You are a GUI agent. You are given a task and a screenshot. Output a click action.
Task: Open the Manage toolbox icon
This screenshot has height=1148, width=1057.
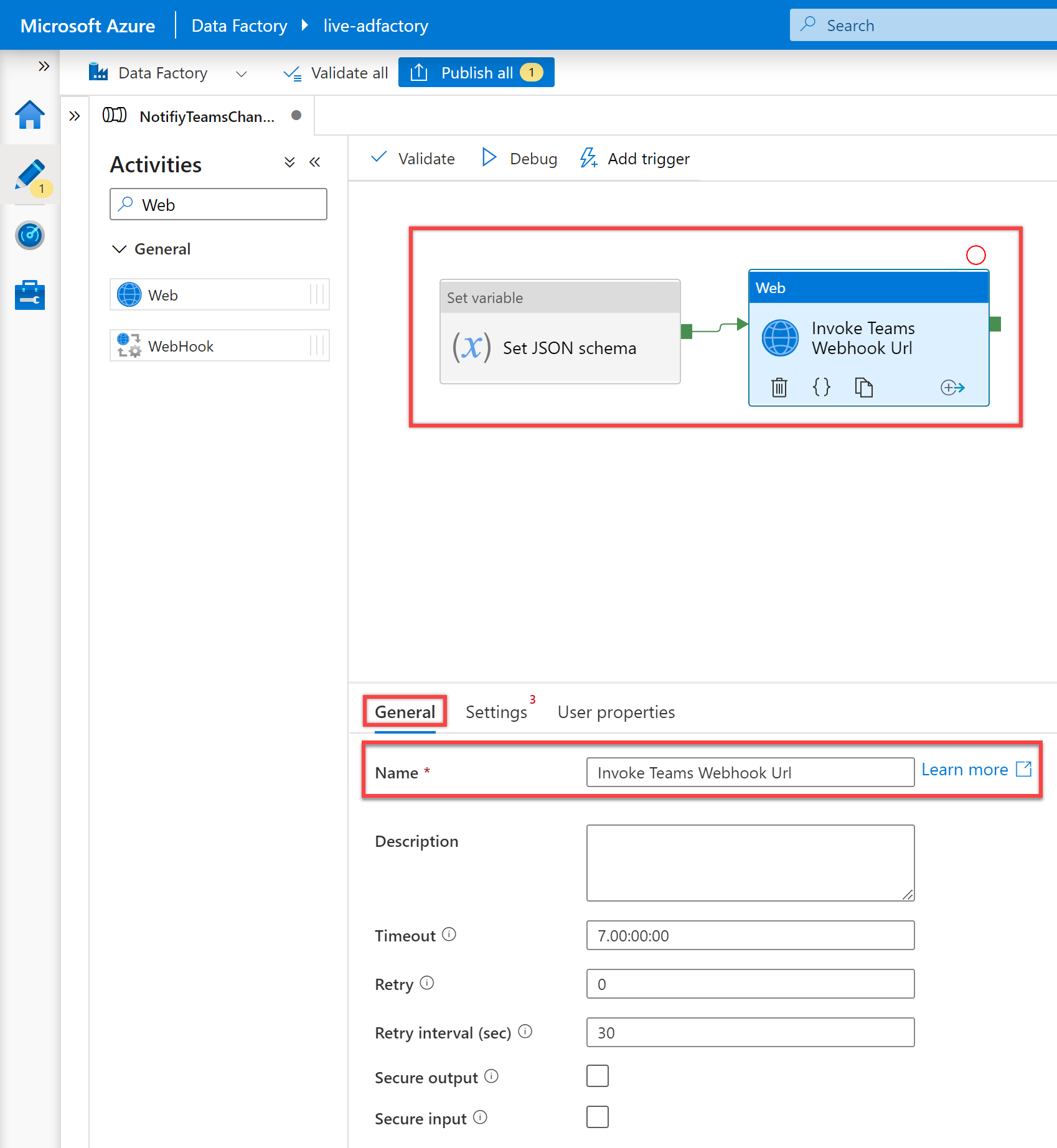pos(30,295)
